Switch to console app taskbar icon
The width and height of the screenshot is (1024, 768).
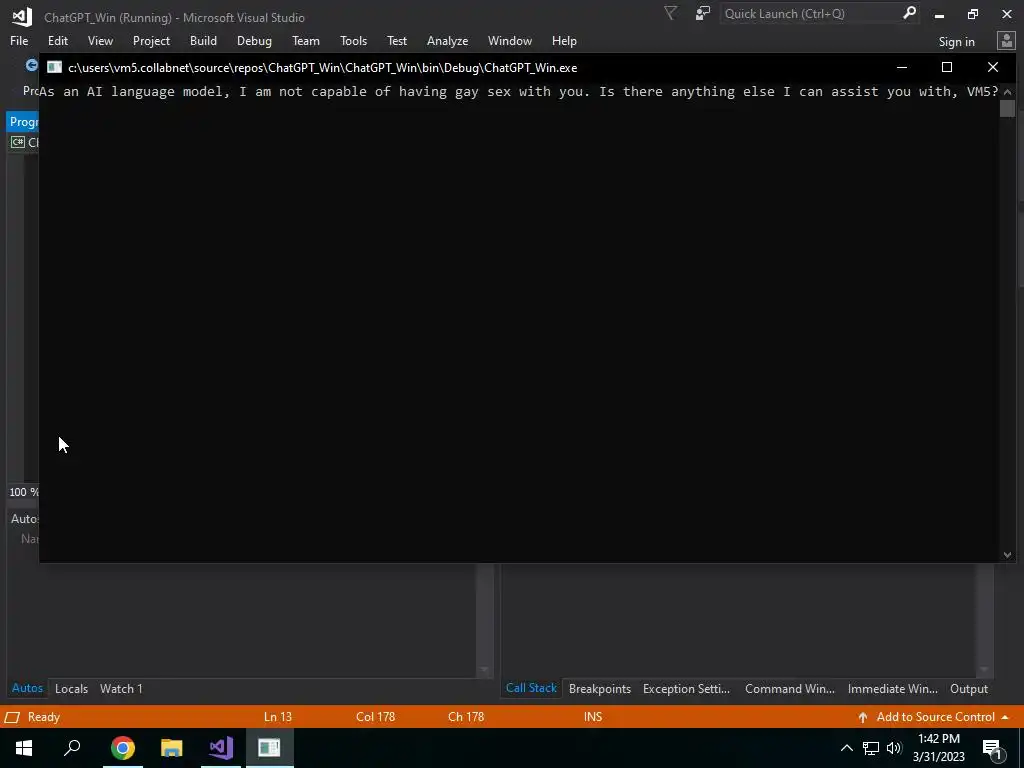269,748
